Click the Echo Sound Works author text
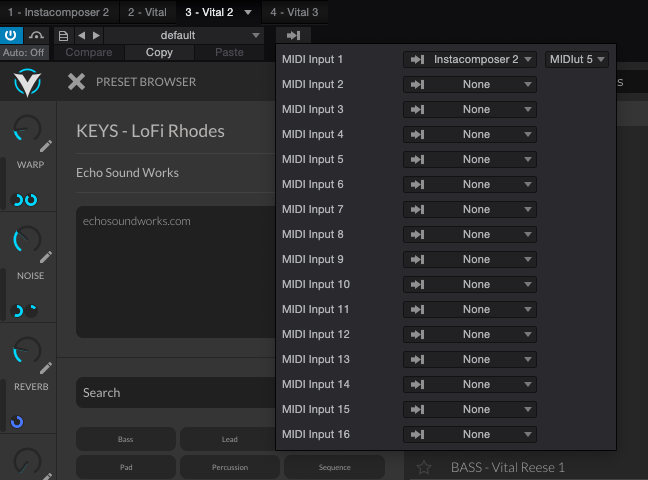The width and height of the screenshot is (648, 480). click(127, 172)
